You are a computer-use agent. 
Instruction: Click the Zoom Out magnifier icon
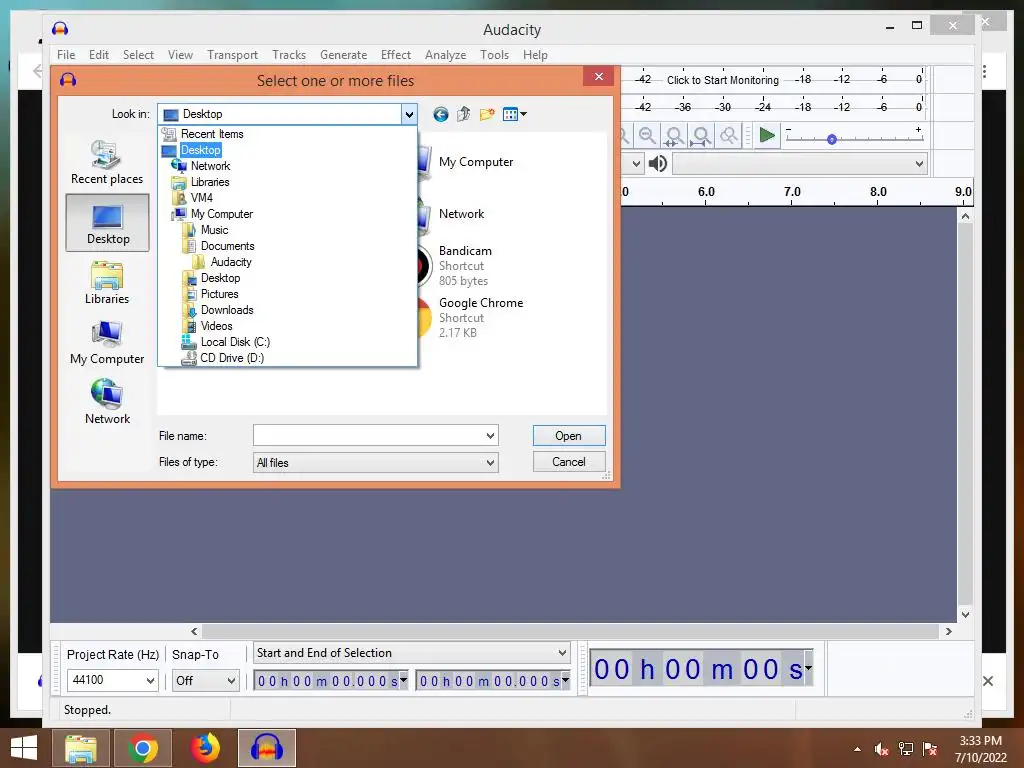click(647, 136)
